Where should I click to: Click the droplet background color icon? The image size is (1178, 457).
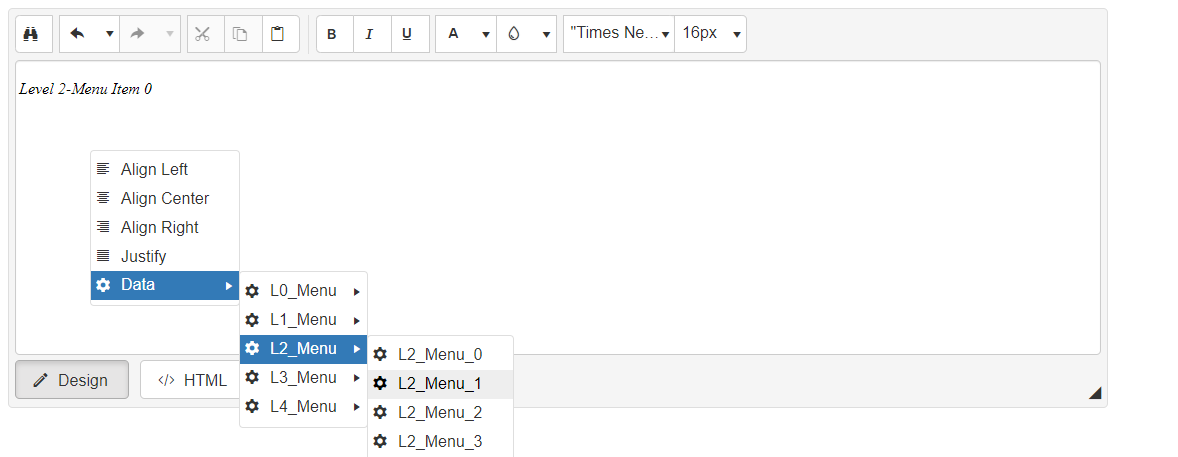click(514, 34)
